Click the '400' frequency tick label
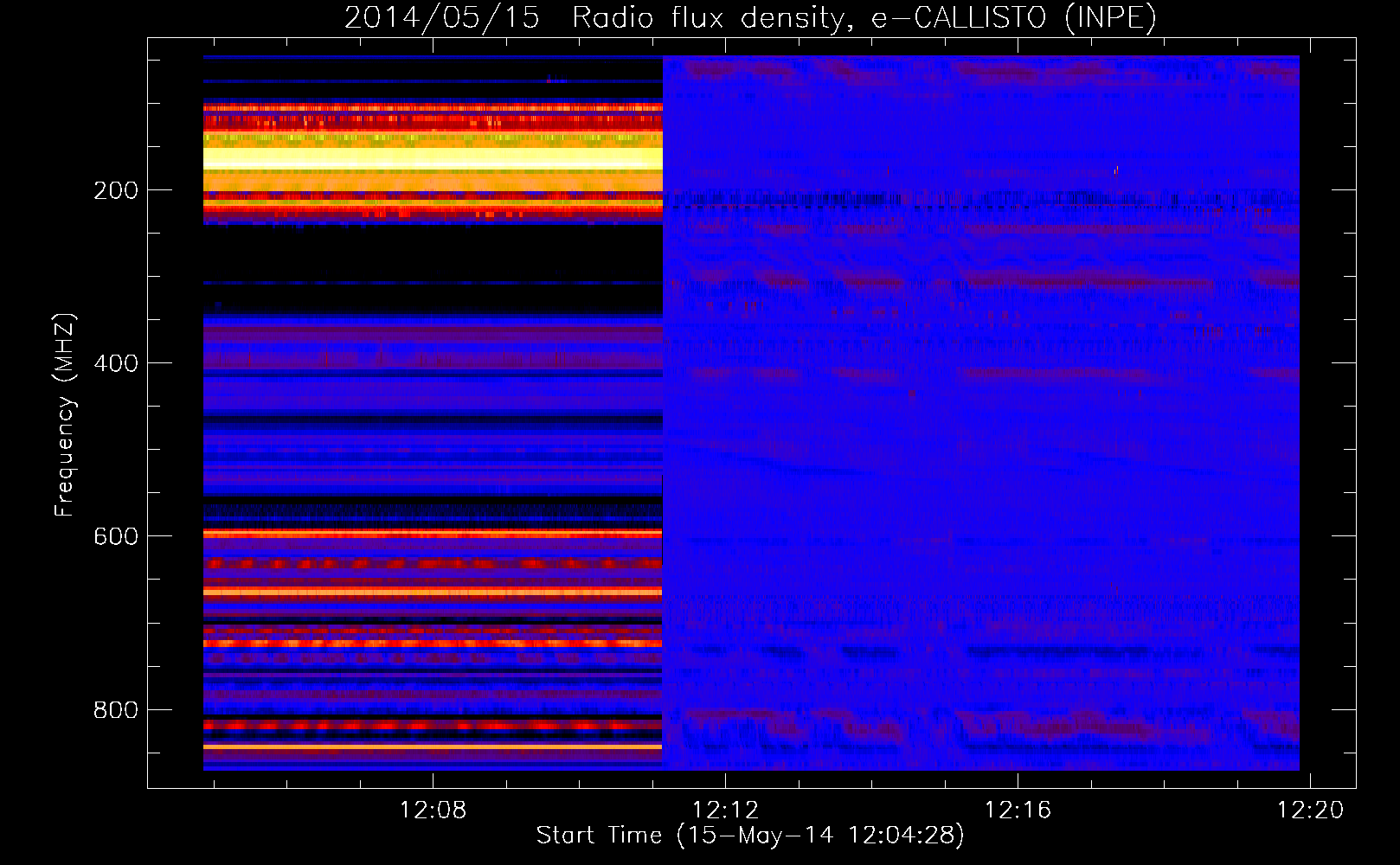The width and height of the screenshot is (1400, 865). tap(116, 363)
